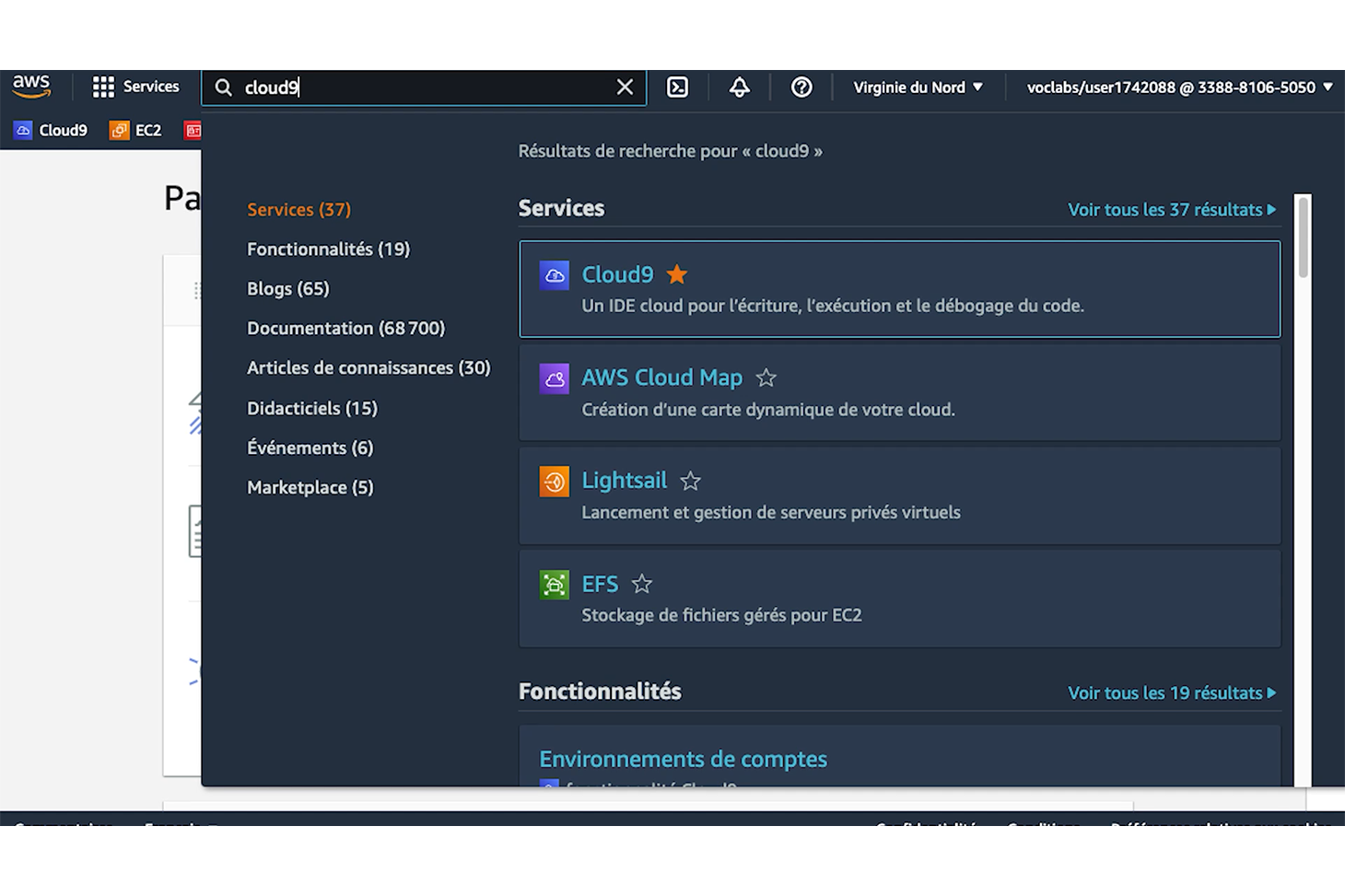Click the Lightsail orange icon
1345x896 pixels.
point(554,482)
